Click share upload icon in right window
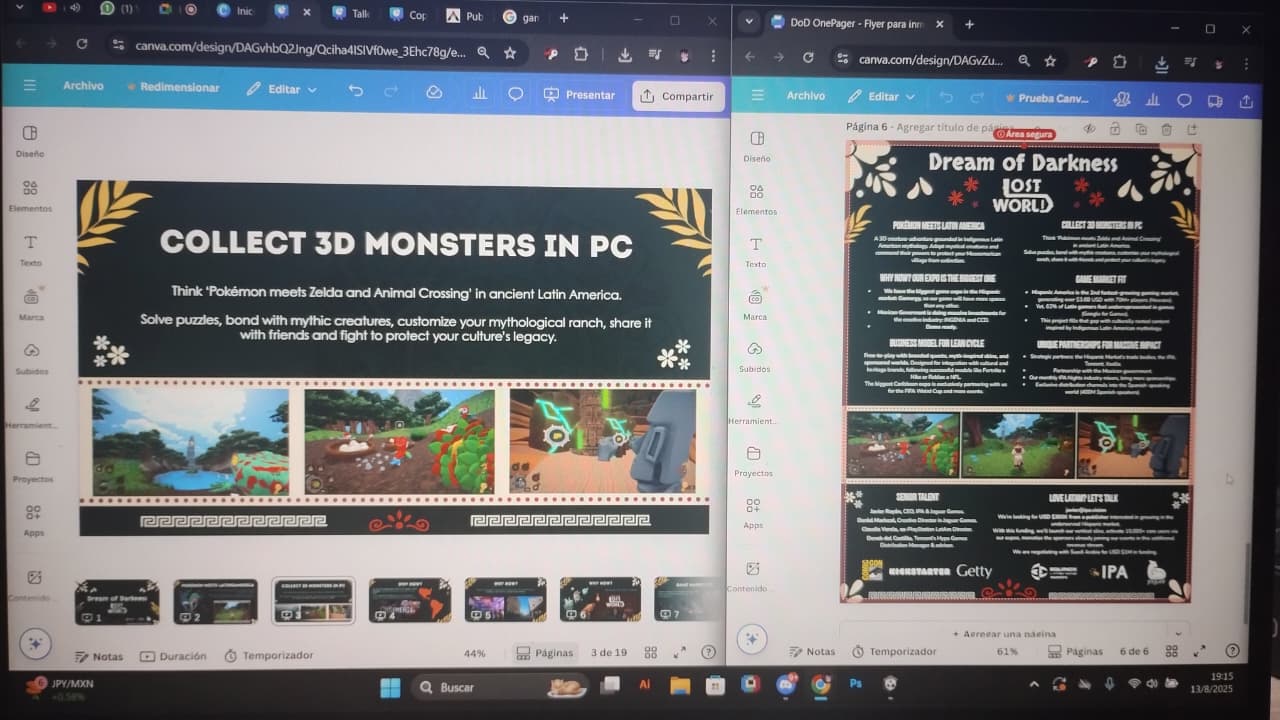This screenshot has height=720, width=1280. (x=1246, y=101)
